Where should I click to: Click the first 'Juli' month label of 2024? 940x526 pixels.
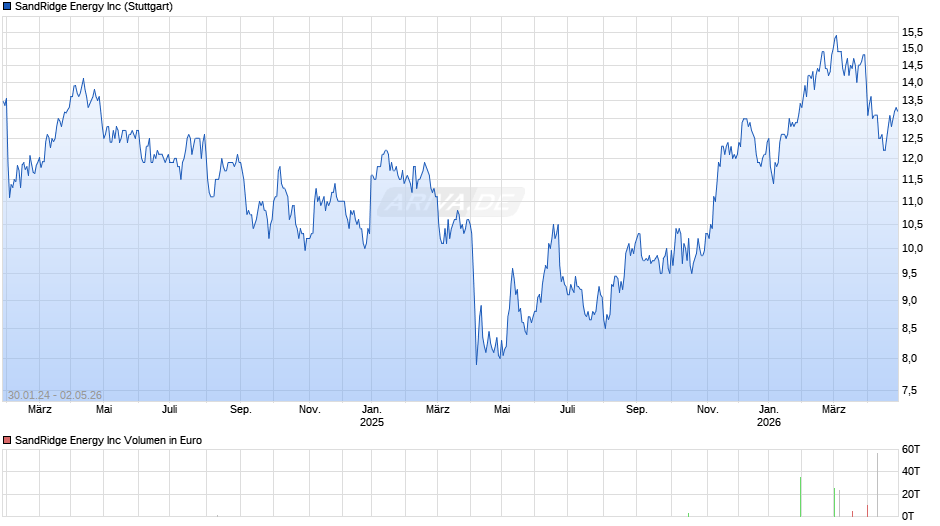tap(170, 410)
